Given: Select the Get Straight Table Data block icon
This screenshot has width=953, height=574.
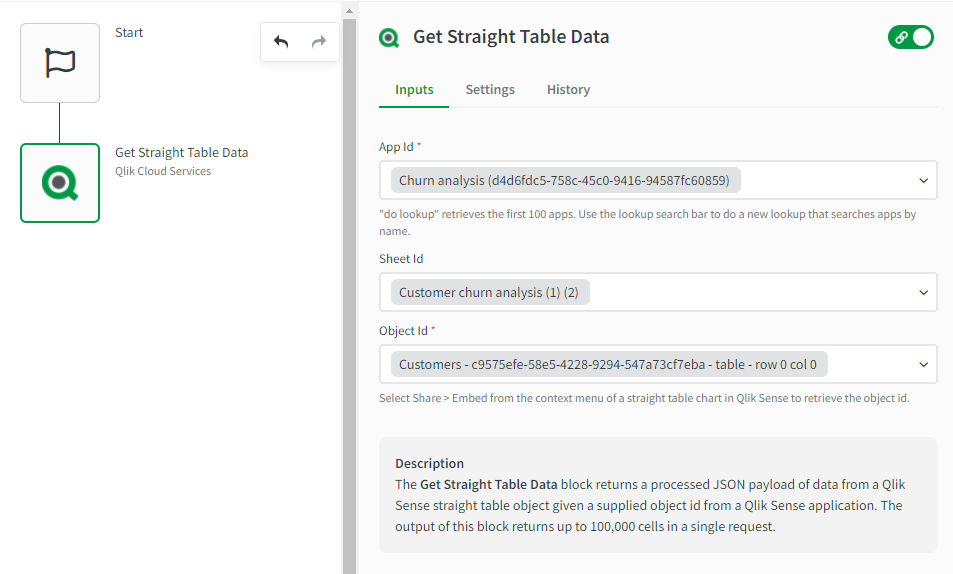Looking at the screenshot, I should point(60,183).
